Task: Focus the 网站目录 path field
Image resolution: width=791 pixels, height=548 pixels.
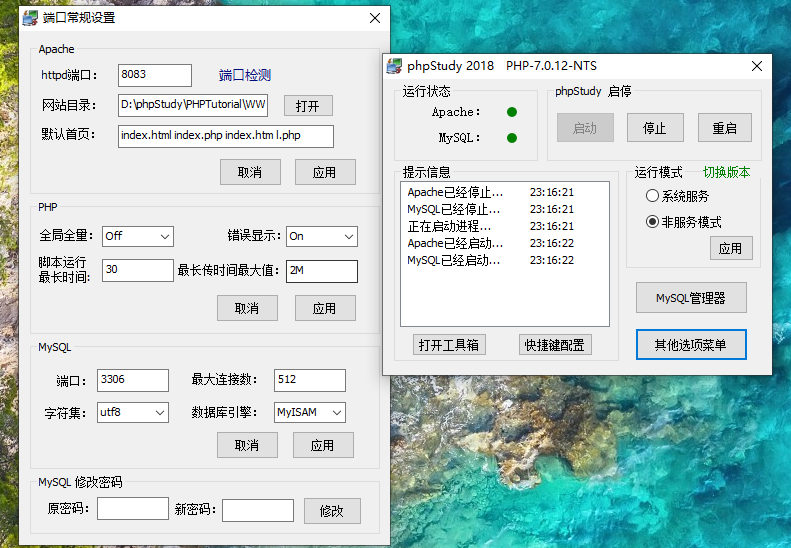Action: [193, 105]
